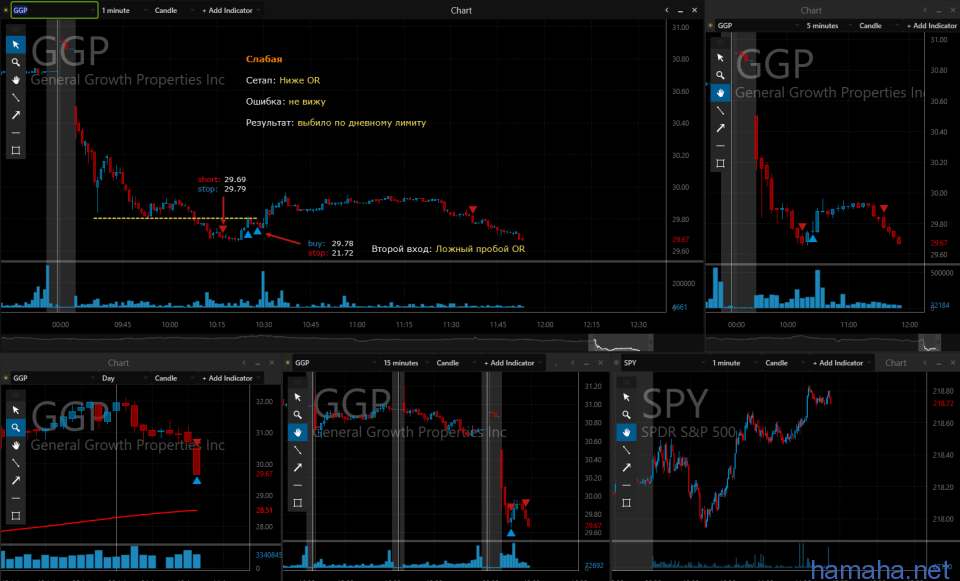Choose the arrow drawing tool in the GGP 1 minute chart
The image size is (960, 581).
pos(16,115)
